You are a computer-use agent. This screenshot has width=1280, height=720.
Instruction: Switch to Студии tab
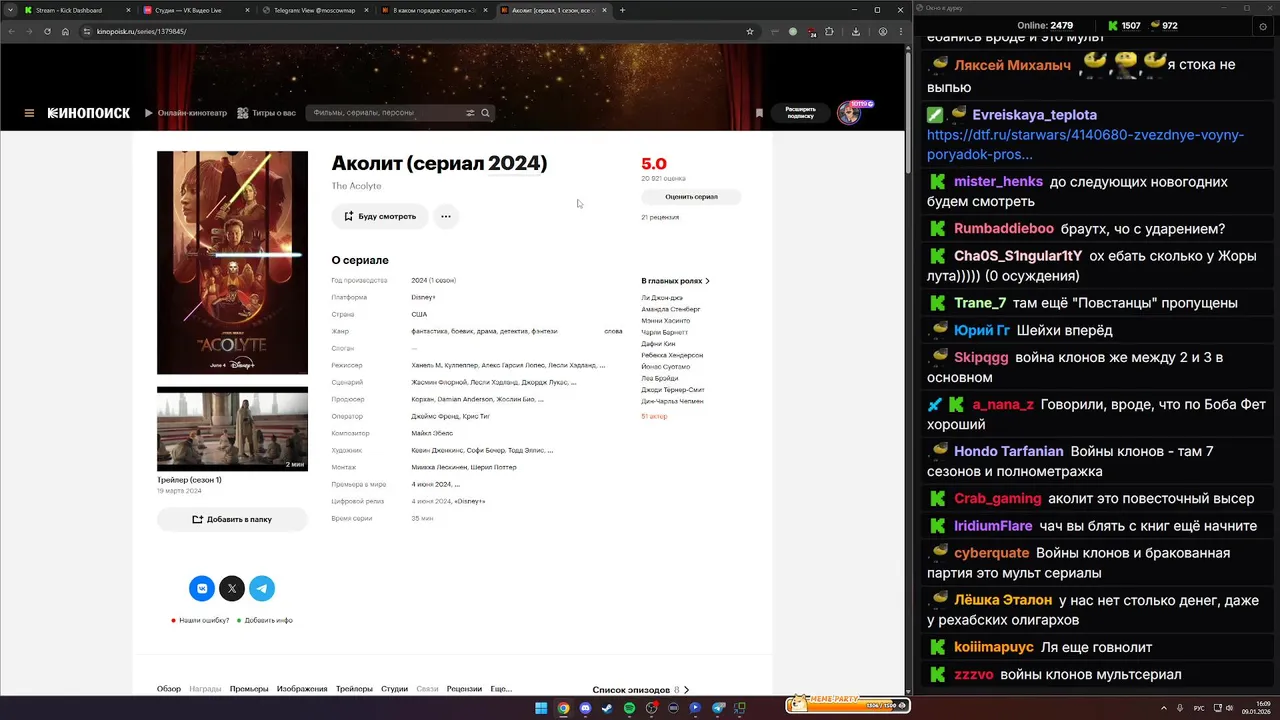click(x=394, y=689)
